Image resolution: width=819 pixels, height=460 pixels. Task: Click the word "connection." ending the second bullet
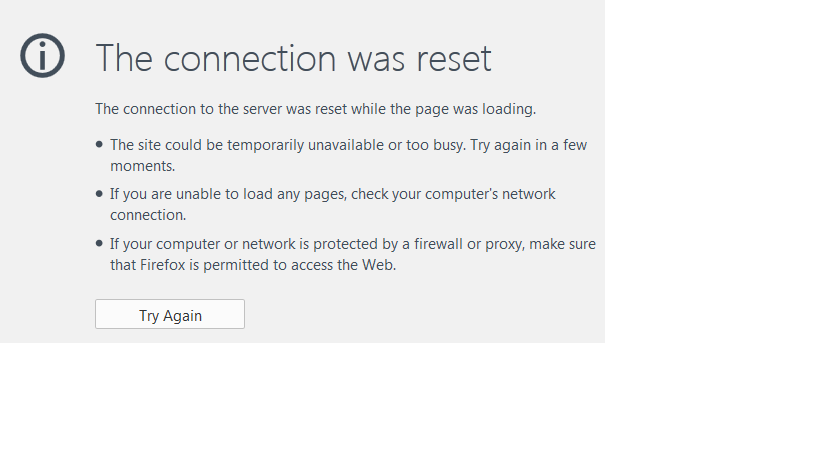click(148, 215)
